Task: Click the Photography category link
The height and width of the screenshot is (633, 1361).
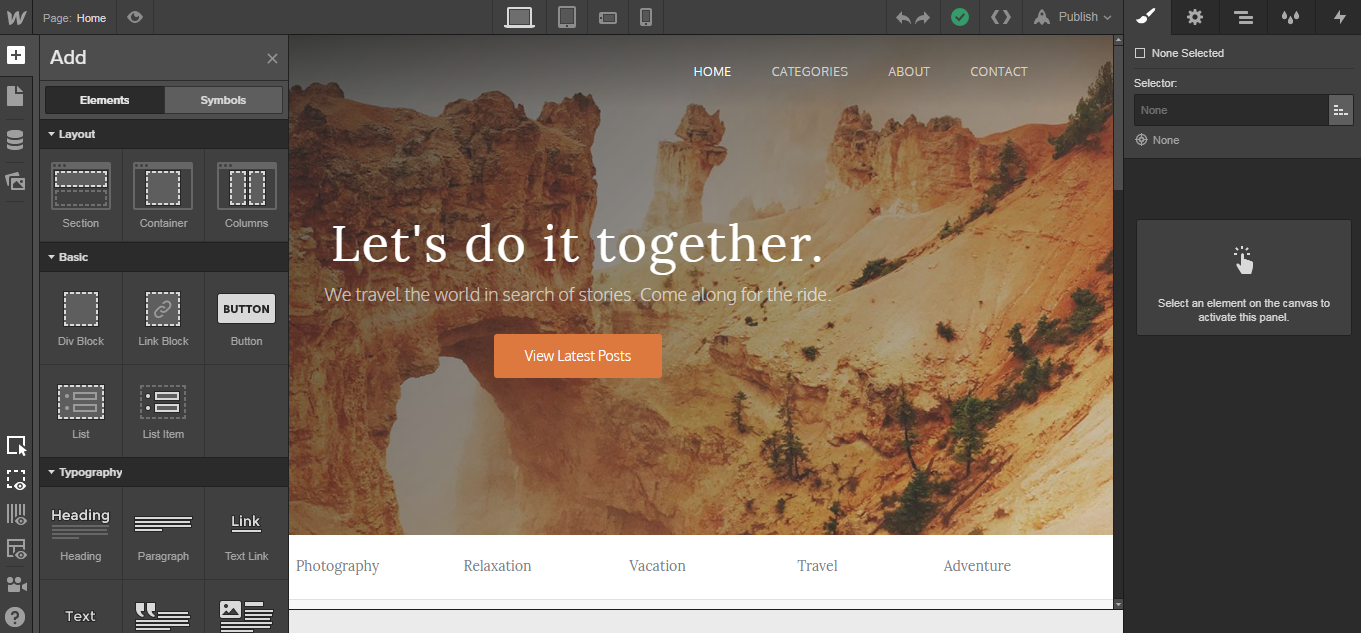Action: point(337,565)
